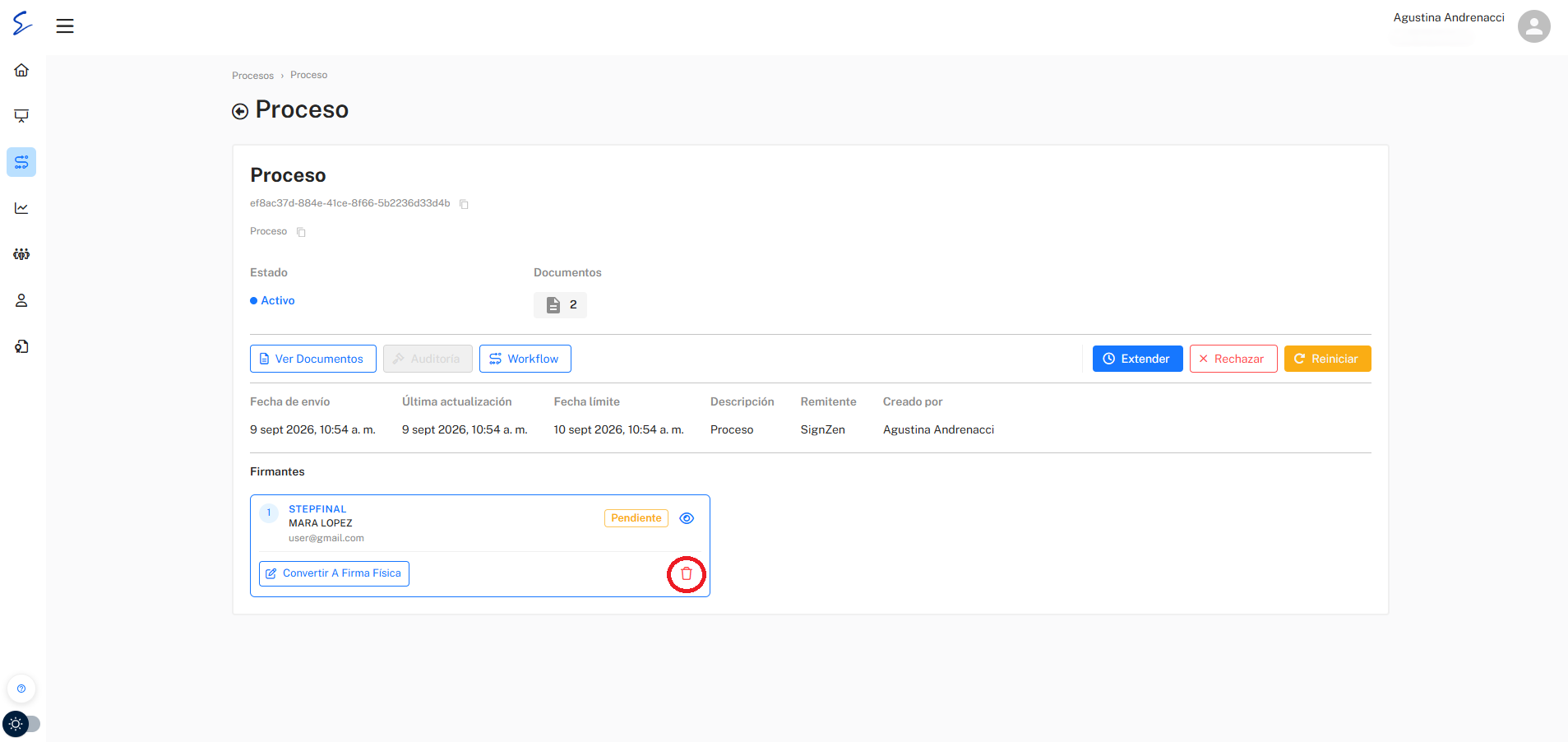This screenshot has height=742, width=1568.
Task: Open the Workflow view
Action: pyautogui.click(x=525, y=359)
